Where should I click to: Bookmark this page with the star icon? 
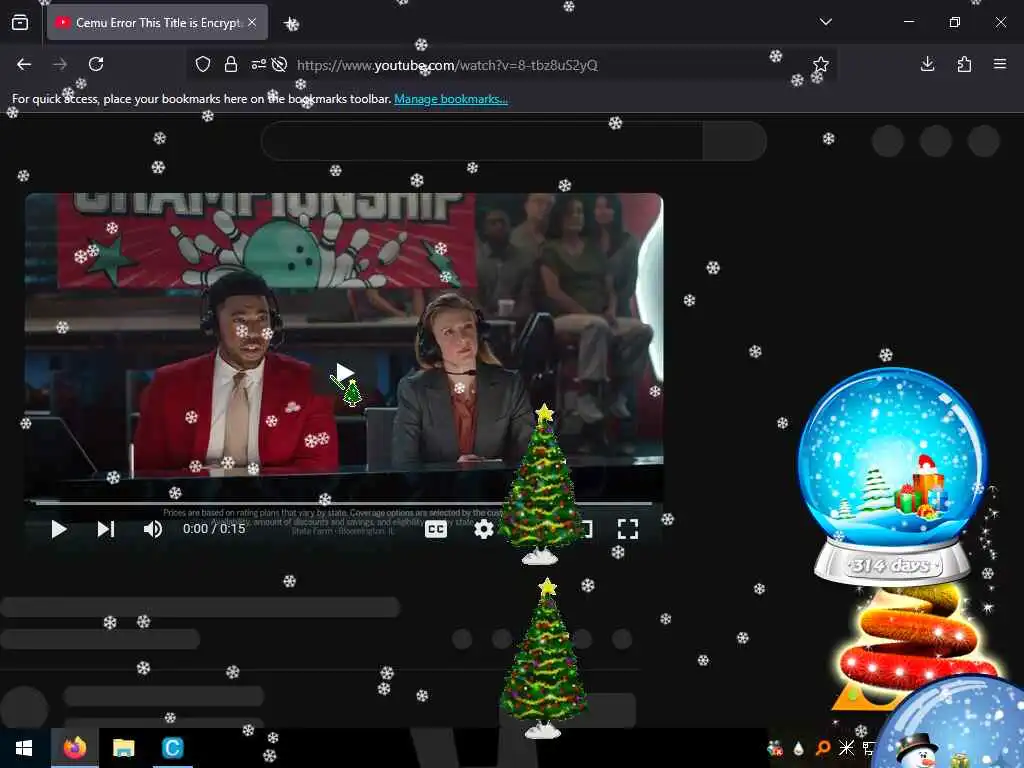click(x=821, y=64)
